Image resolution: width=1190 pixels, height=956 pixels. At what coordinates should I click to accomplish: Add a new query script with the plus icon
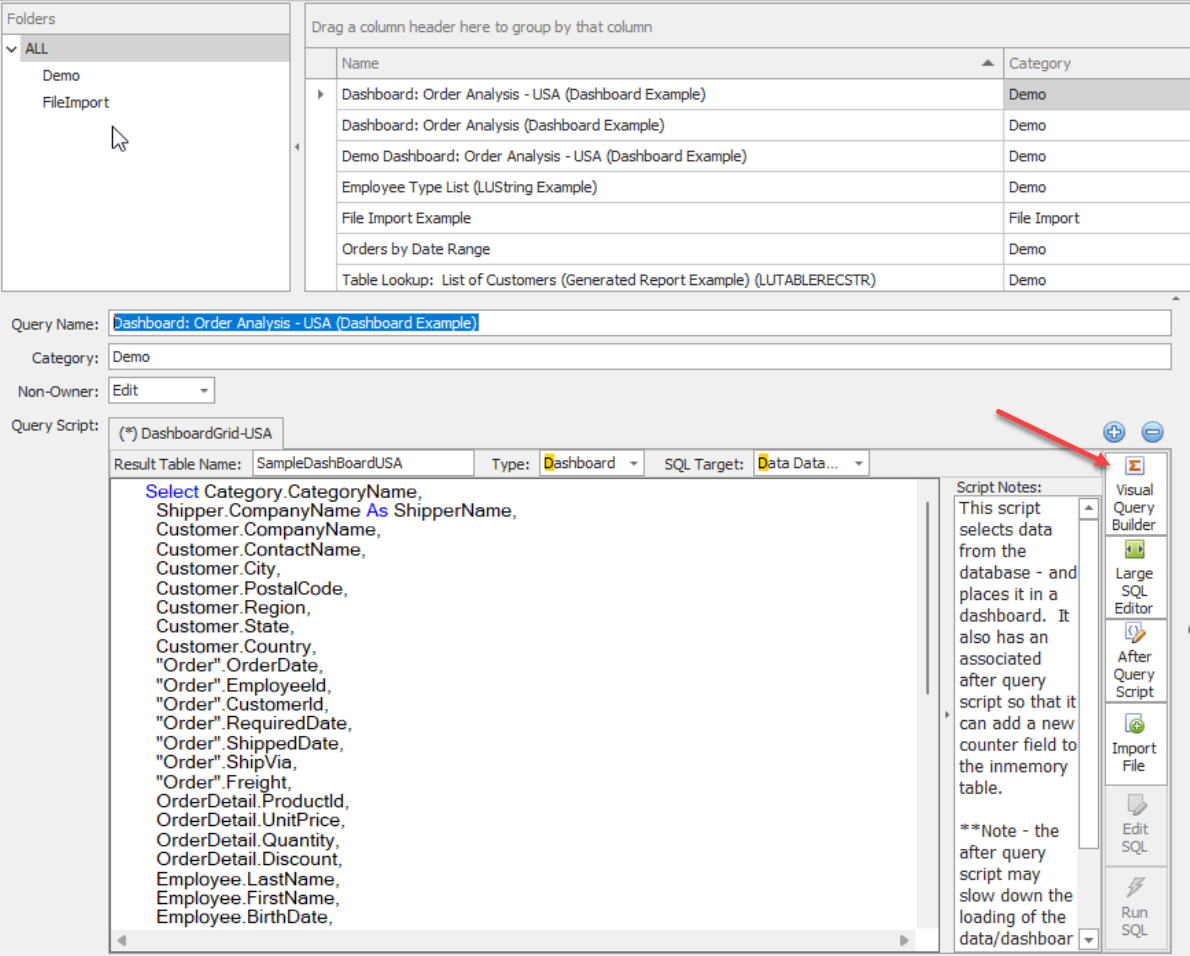coord(1113,432)
